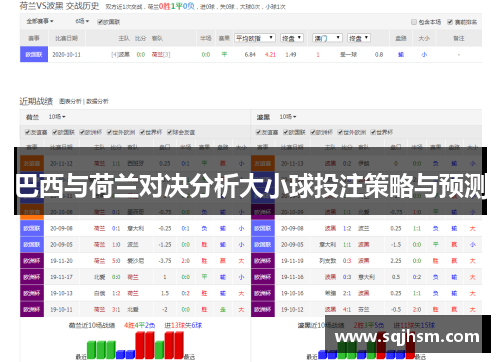Screen dimensions: 500x362
Task: Click date 19-10-13 in 荷兰 table
Action: [x=61, y=294]
